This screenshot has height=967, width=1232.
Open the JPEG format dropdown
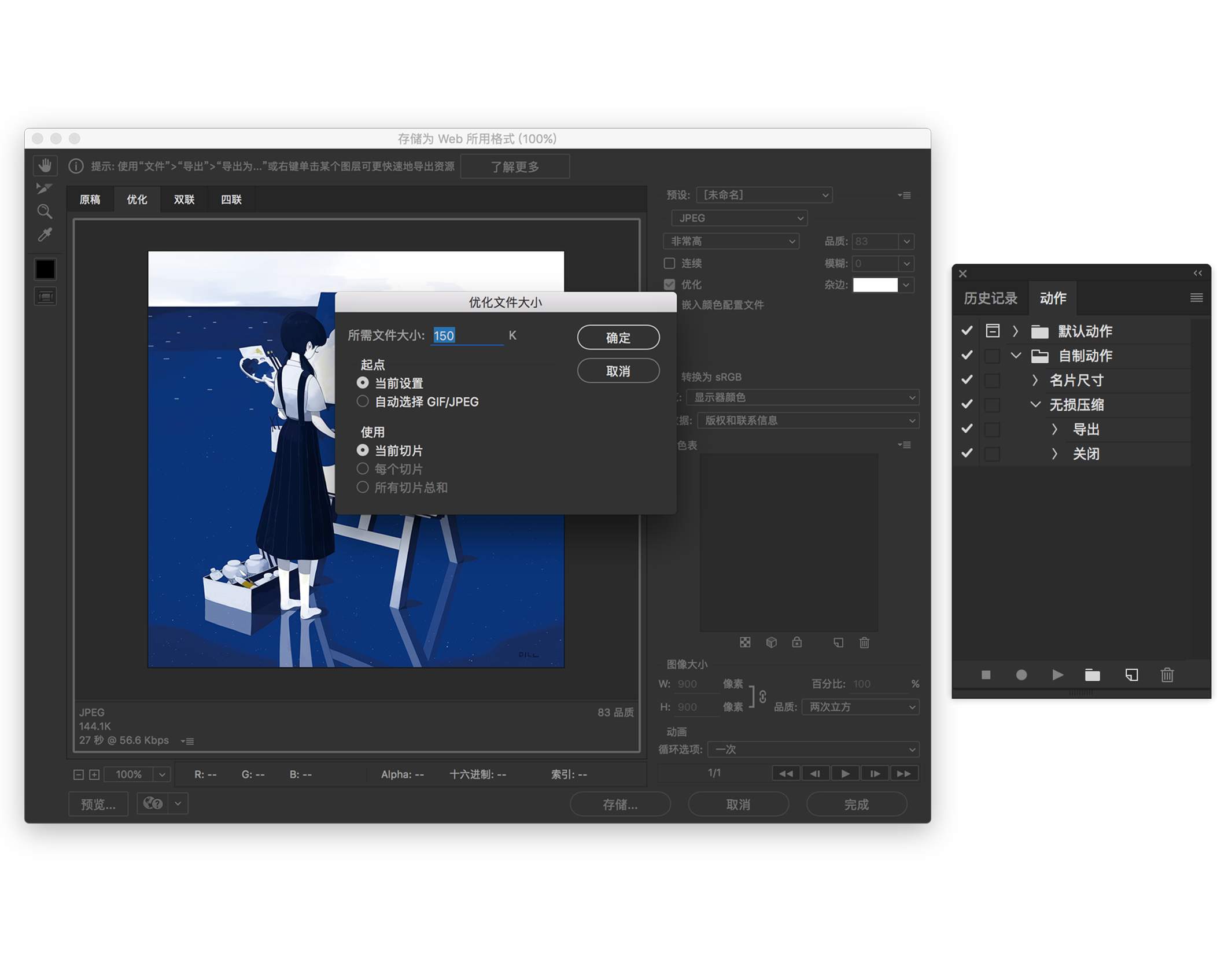(x=739, y=218)
